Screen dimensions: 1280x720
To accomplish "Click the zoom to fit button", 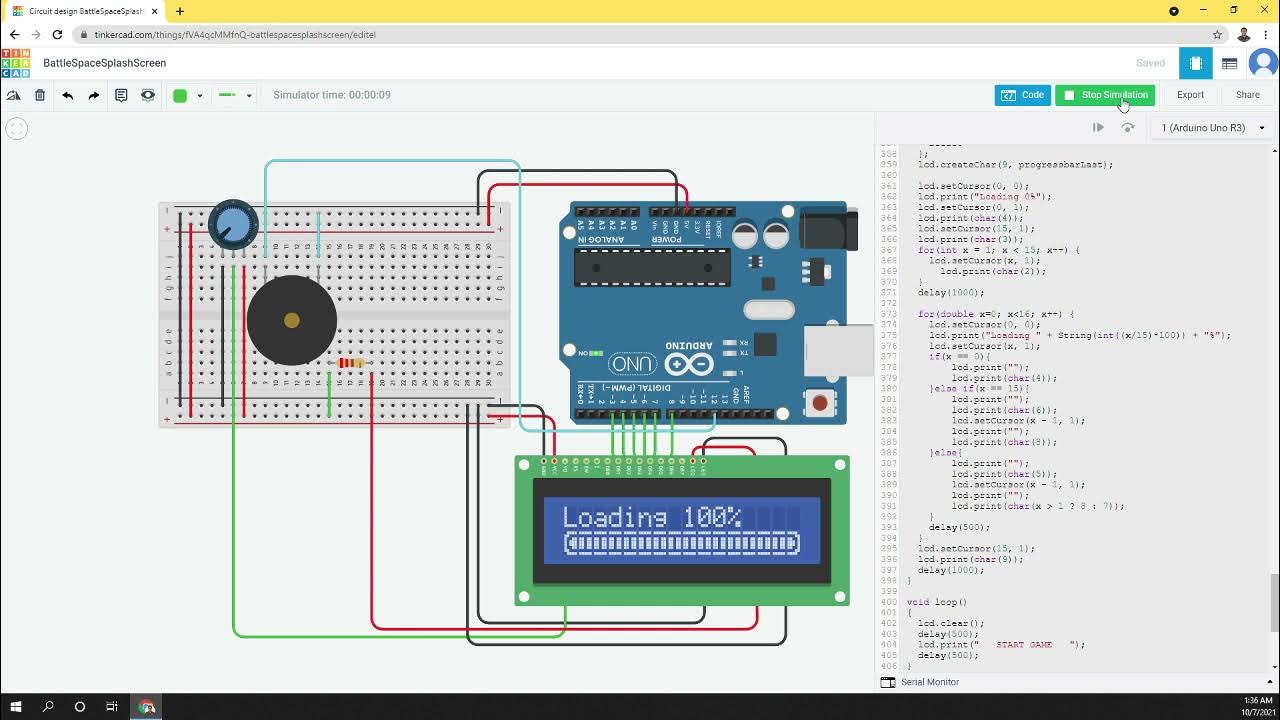I will click(15, 128).
